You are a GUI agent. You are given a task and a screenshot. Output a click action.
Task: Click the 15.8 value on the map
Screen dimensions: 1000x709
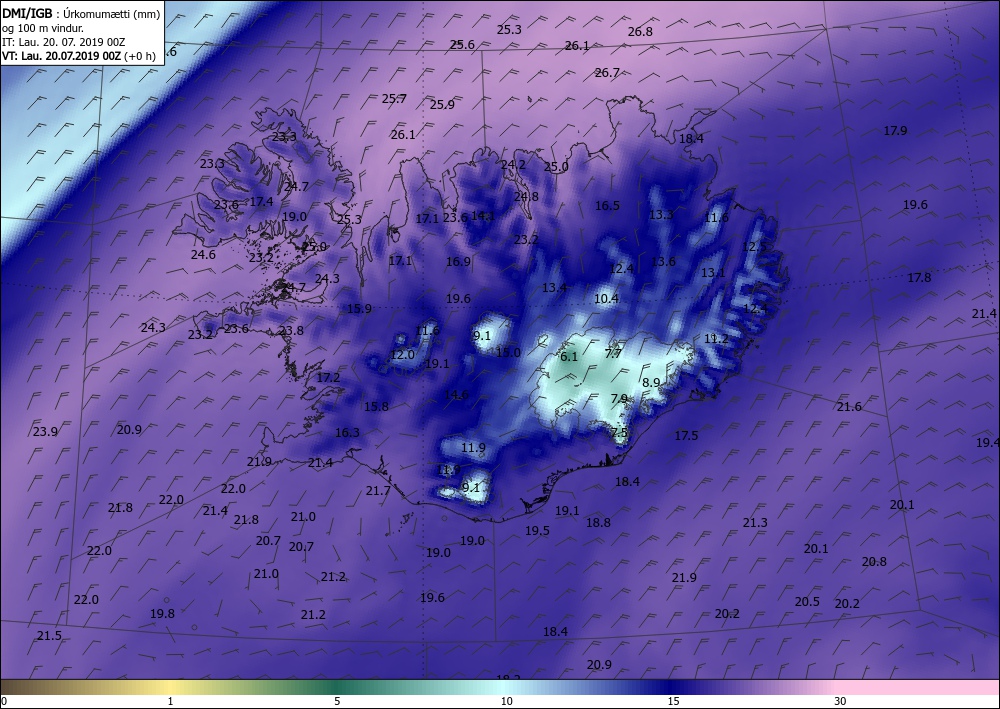point(376,406)
